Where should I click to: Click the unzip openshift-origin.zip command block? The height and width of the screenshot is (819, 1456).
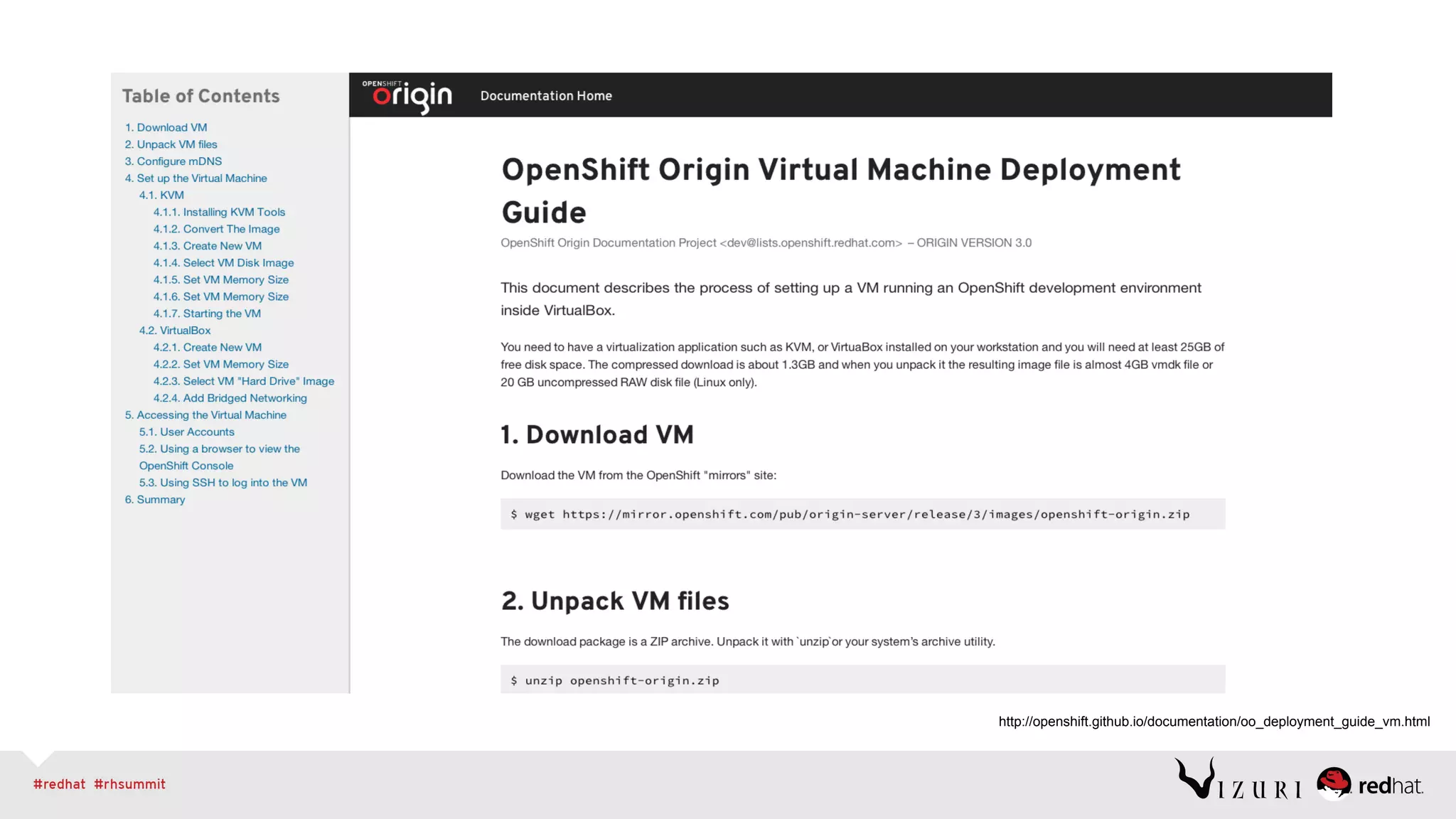[862, 680]
